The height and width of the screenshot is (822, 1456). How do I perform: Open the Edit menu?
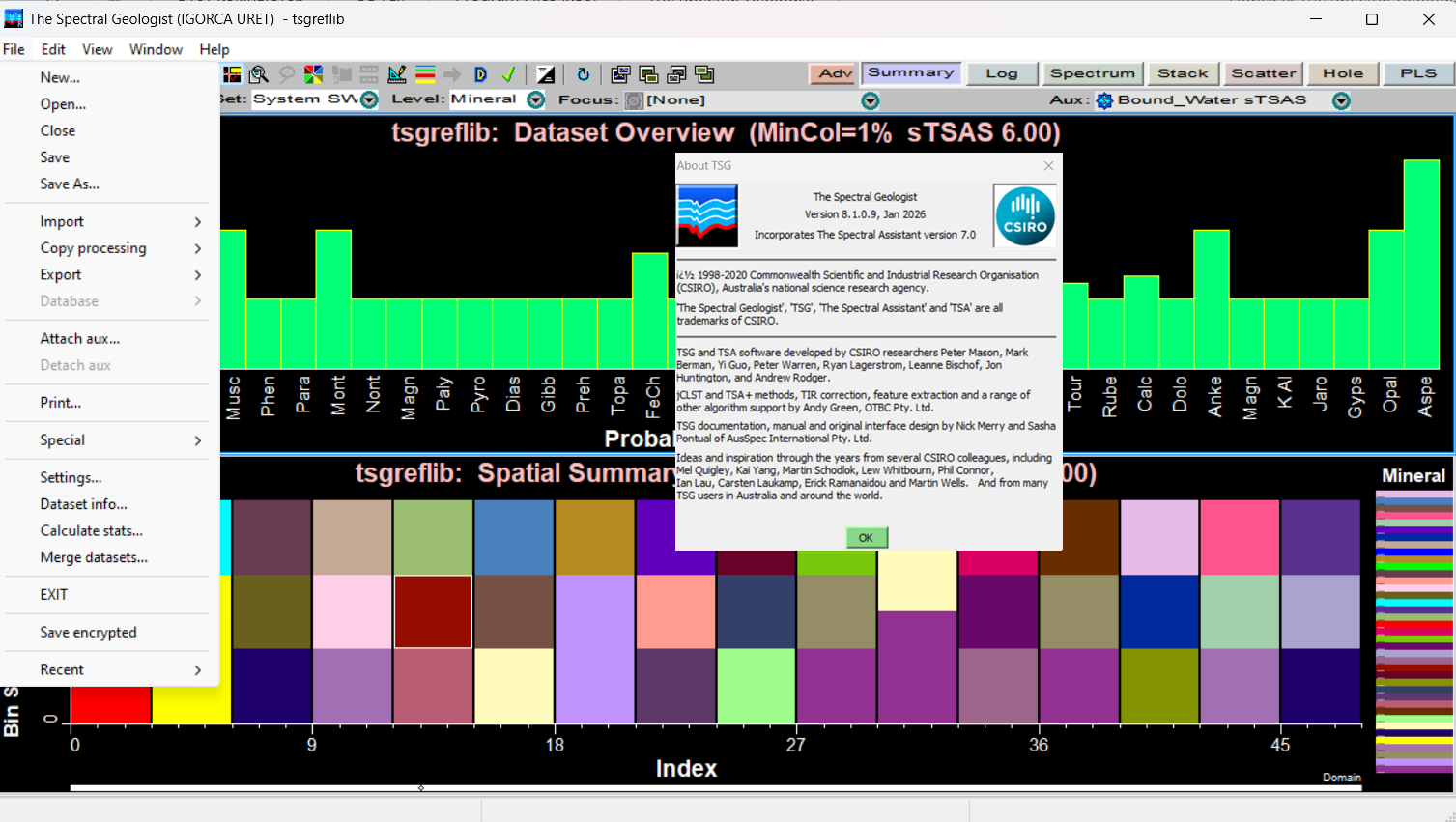click(53, 49)
